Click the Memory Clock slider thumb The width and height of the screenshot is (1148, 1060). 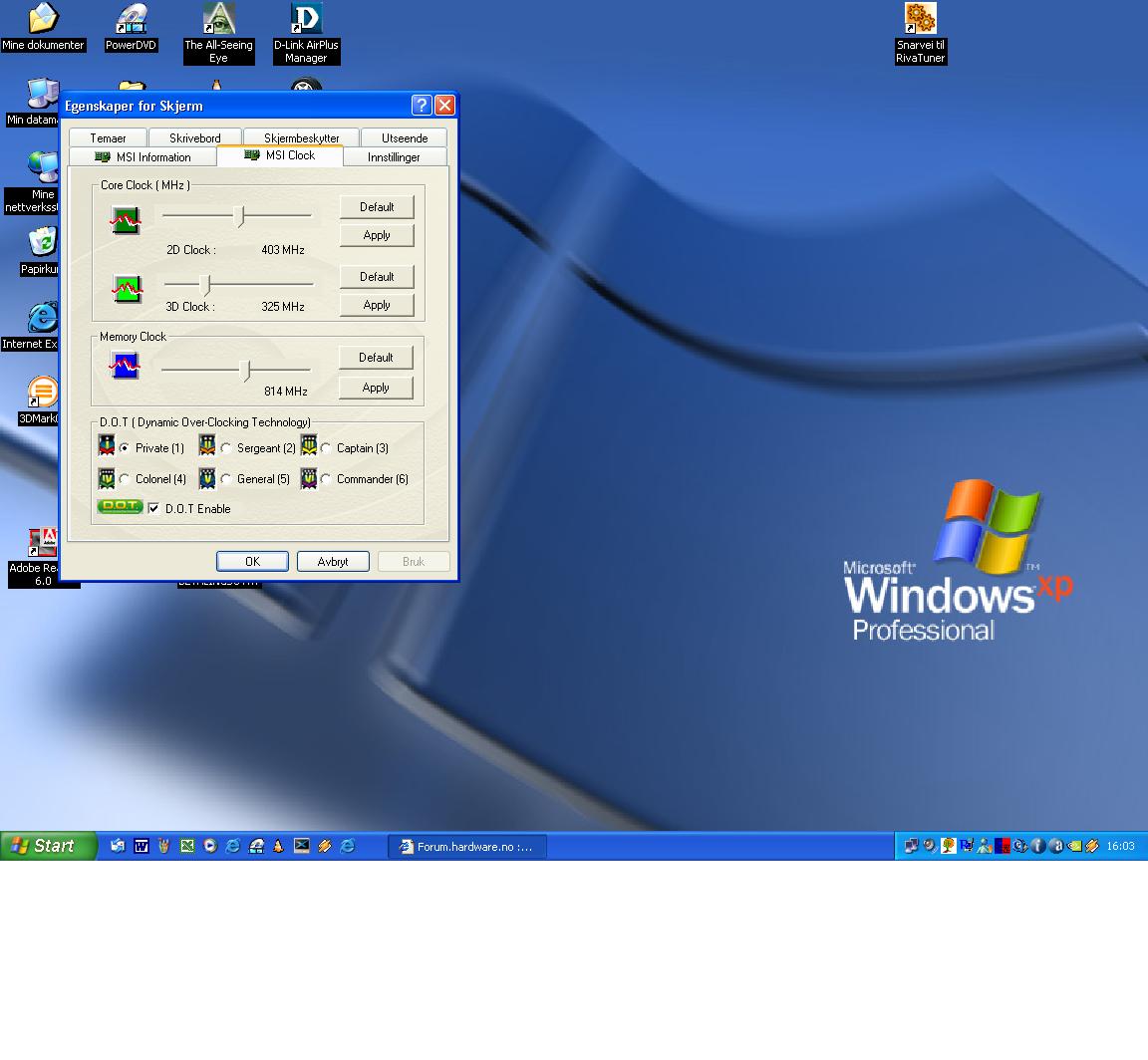coord(246,371)
